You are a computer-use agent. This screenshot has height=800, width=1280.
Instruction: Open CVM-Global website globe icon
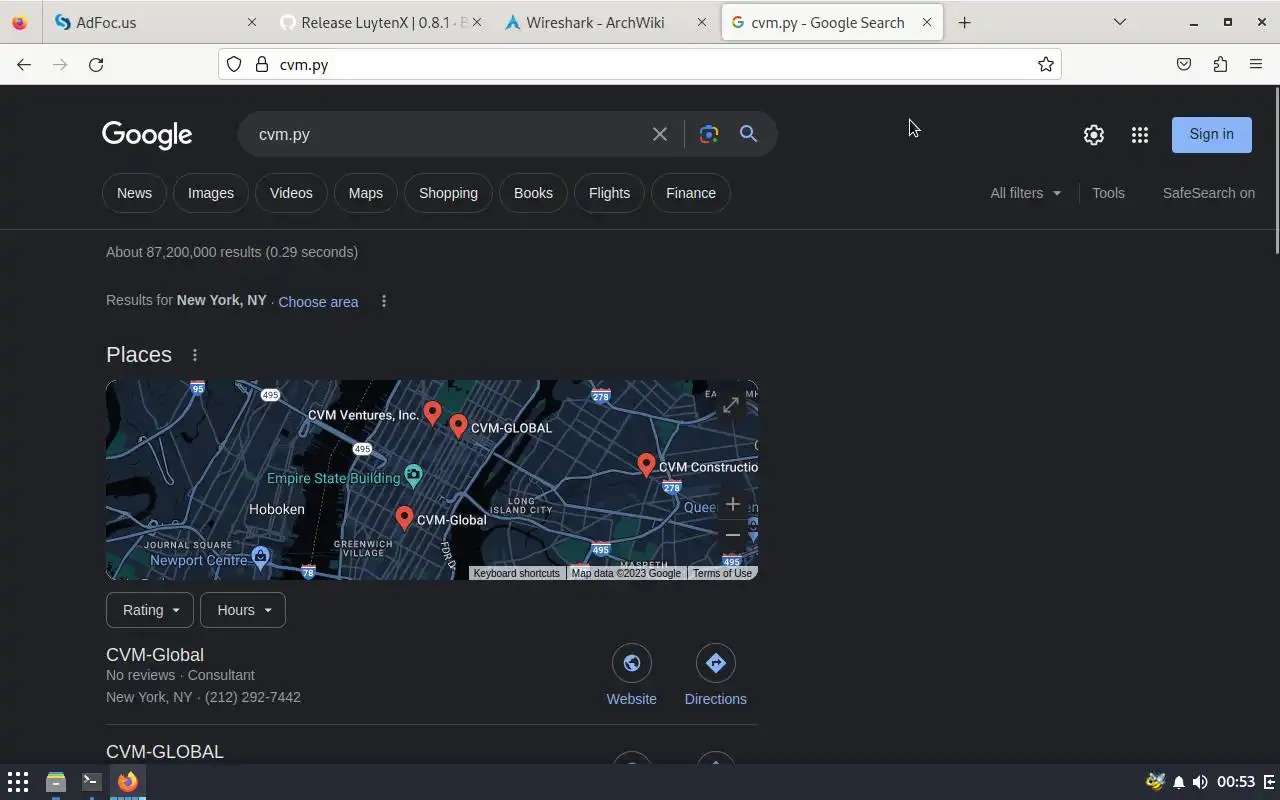tap(632, 663)
